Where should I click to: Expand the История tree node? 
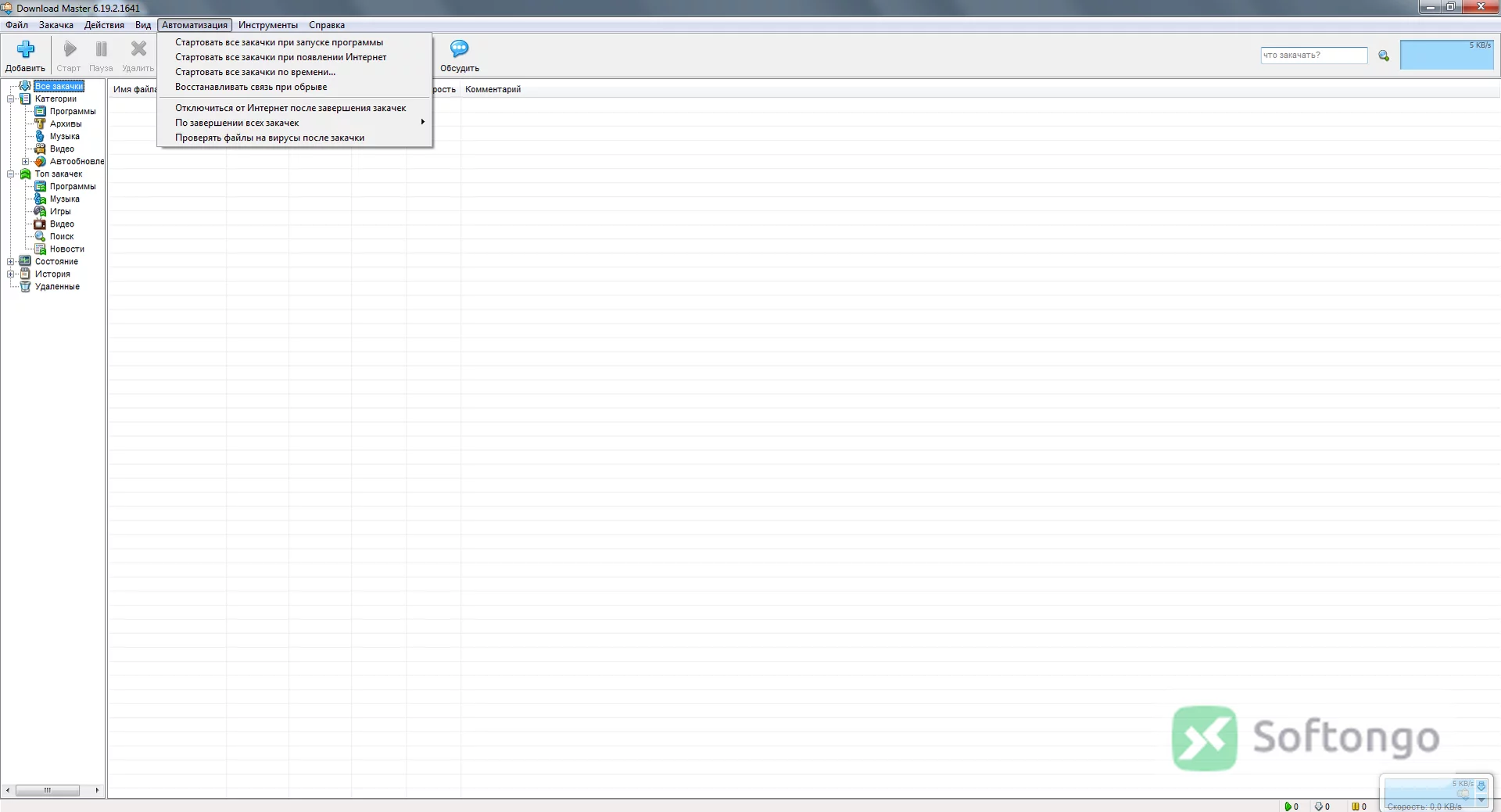(x=11, y=274)
